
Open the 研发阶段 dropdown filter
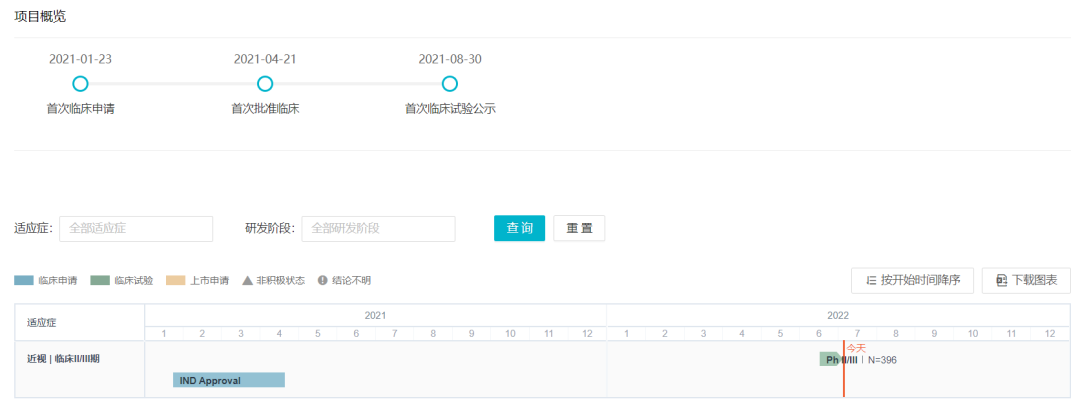click(378, 229)
